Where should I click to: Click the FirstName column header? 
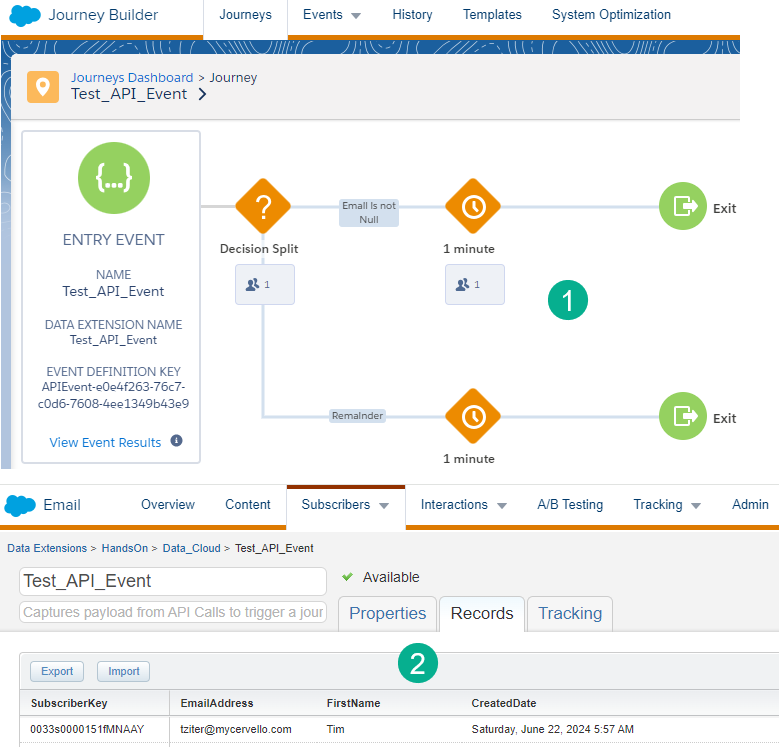point(353,703)
